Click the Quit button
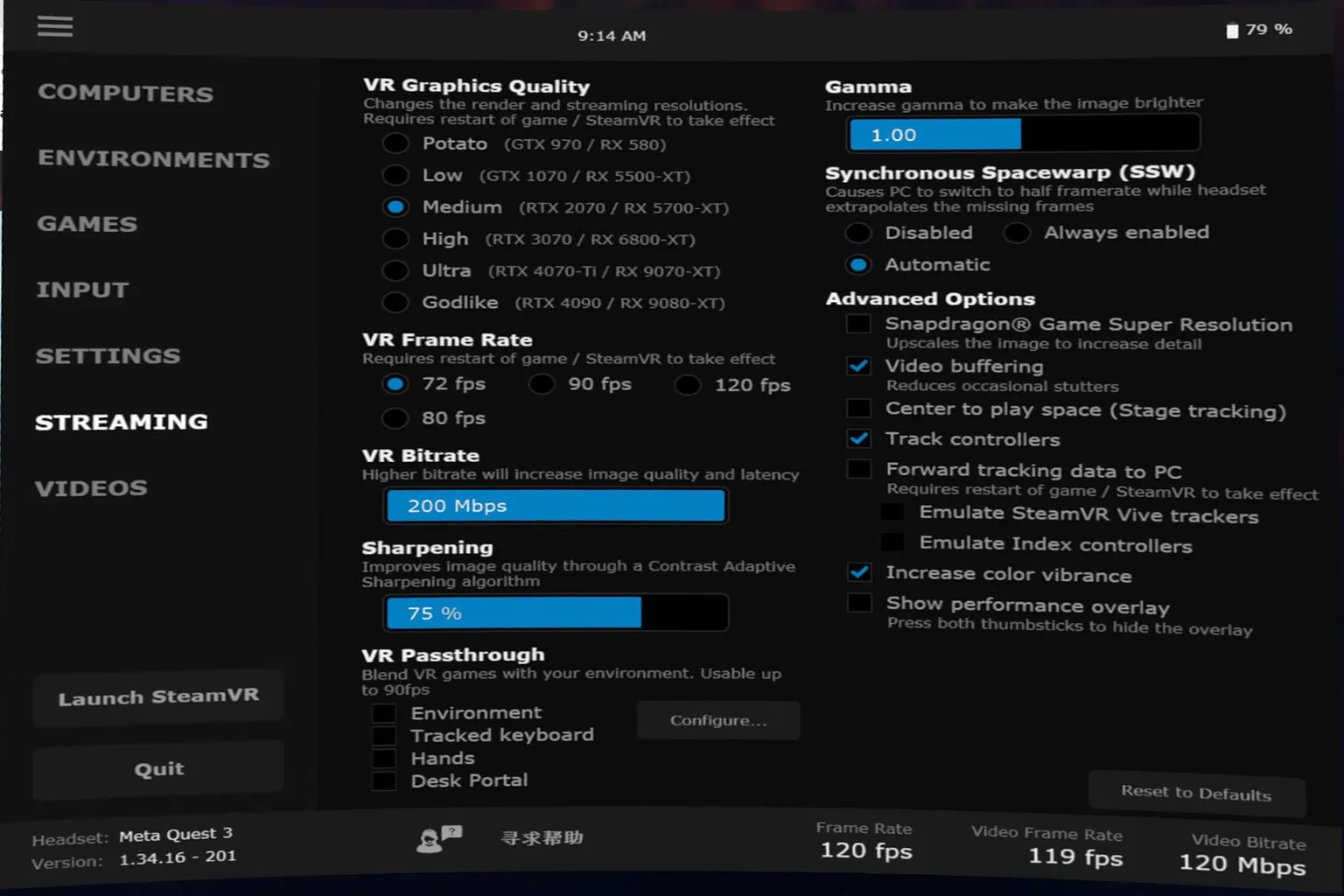1344x896 pixels. click(158, 769)
